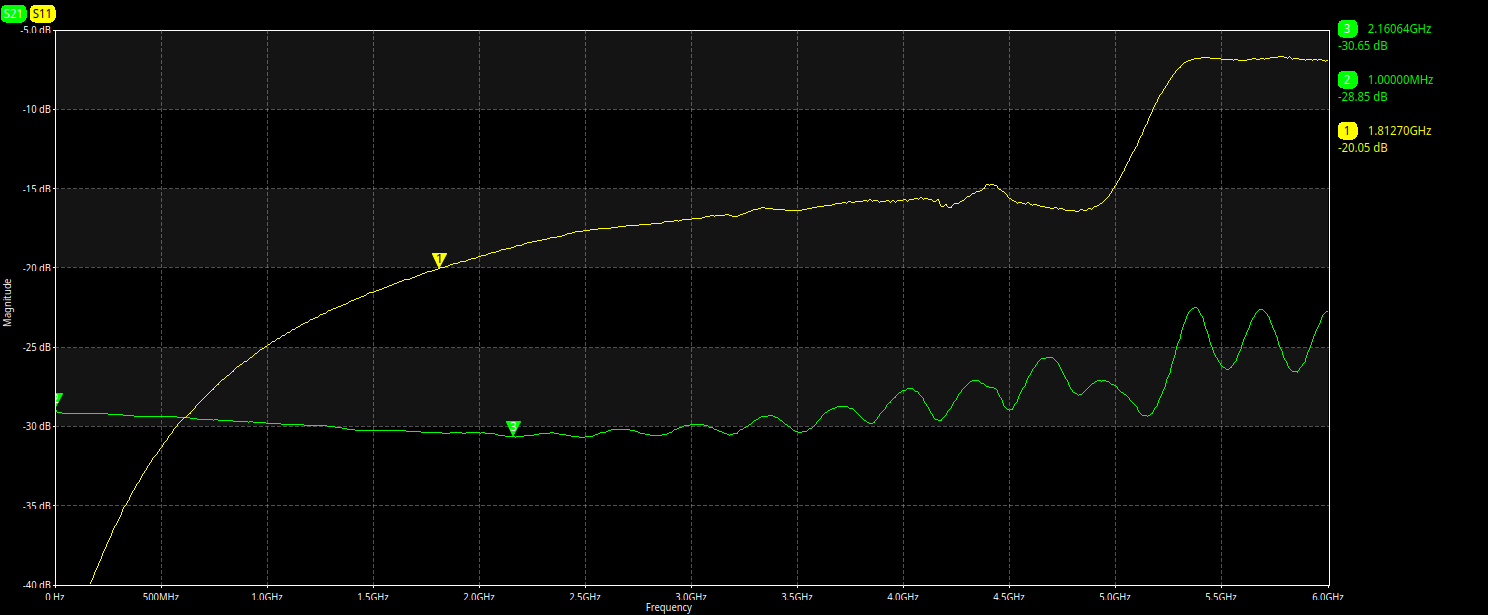Click the 0 Hz frequency tick
The height and width of the screenshot is (615, 1488).
55,596
